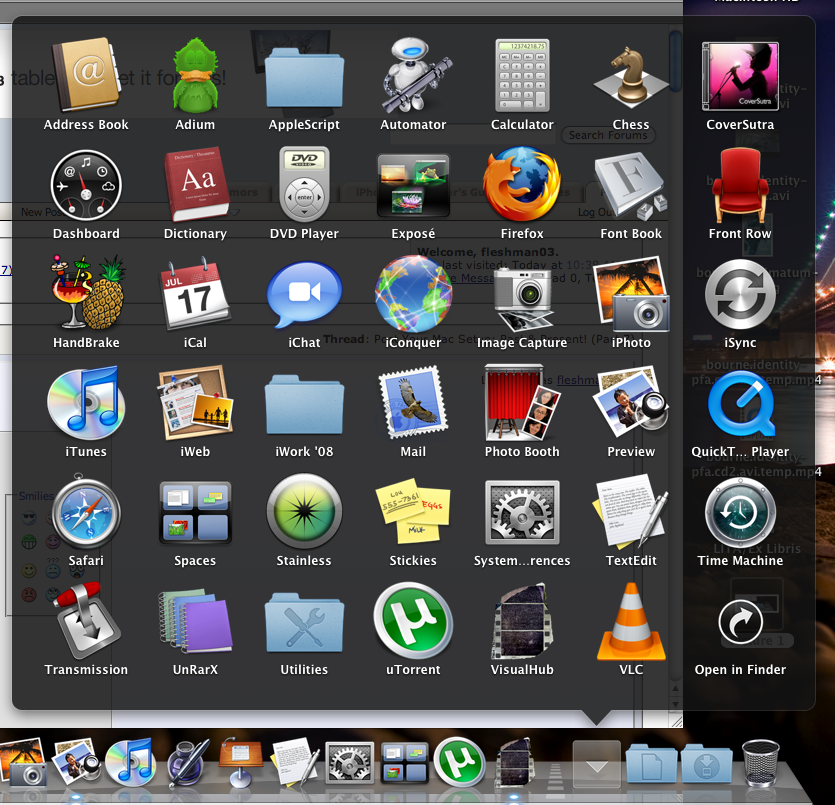Viewport: 835px width, 805px height.
Task: Open CoverSutra from the stack
Action: tap(740, 76)
